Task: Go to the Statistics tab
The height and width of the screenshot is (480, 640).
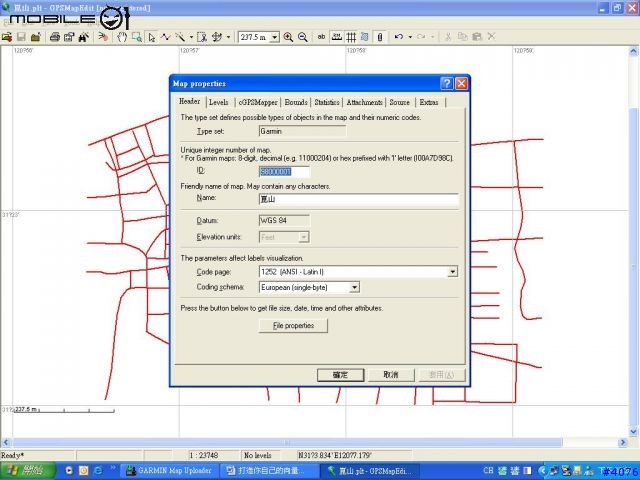Action: coord(327,102)
